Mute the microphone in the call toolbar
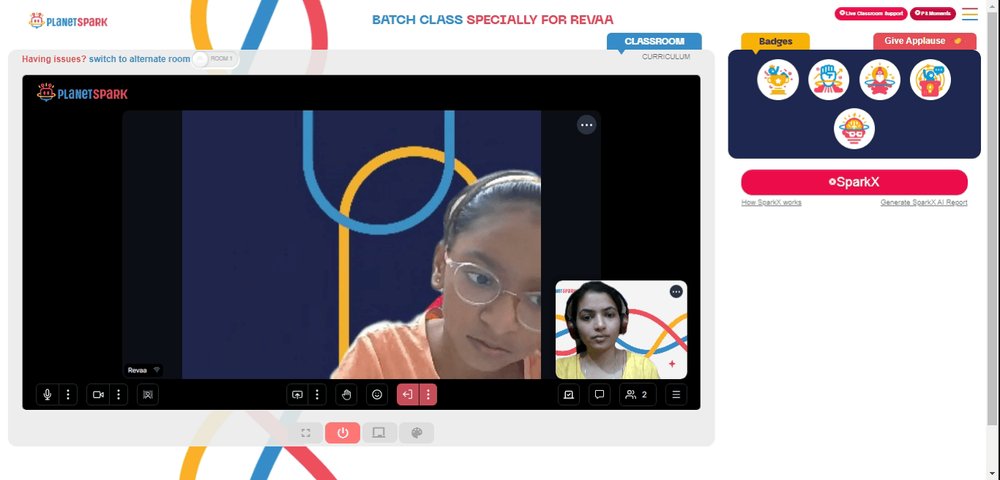The image size is (1000, 480). (x=47, y=395)
